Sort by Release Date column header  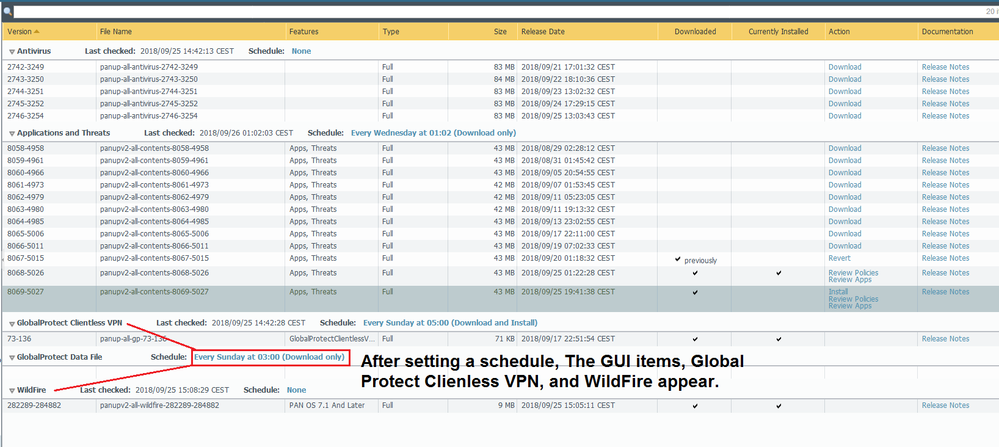point(542,31)
